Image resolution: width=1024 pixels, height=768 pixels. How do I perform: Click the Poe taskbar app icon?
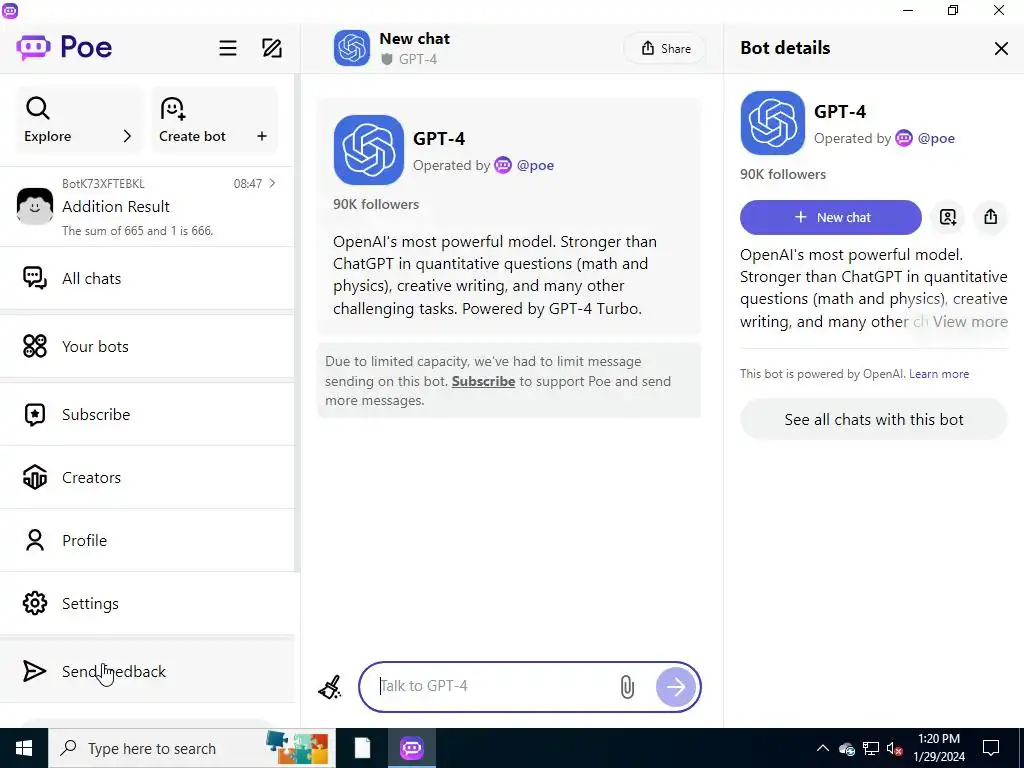[x=412, y=748]
